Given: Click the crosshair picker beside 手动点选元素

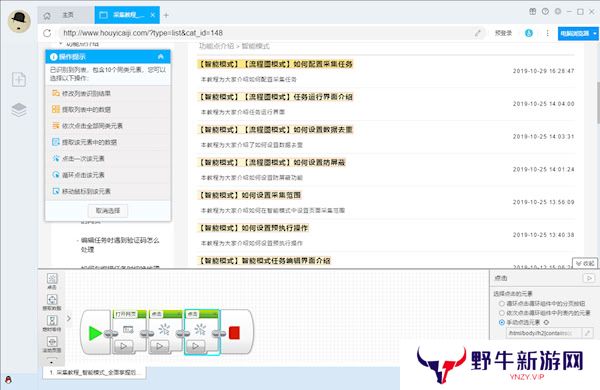Looking at the screenshot, I should [546, 322].
